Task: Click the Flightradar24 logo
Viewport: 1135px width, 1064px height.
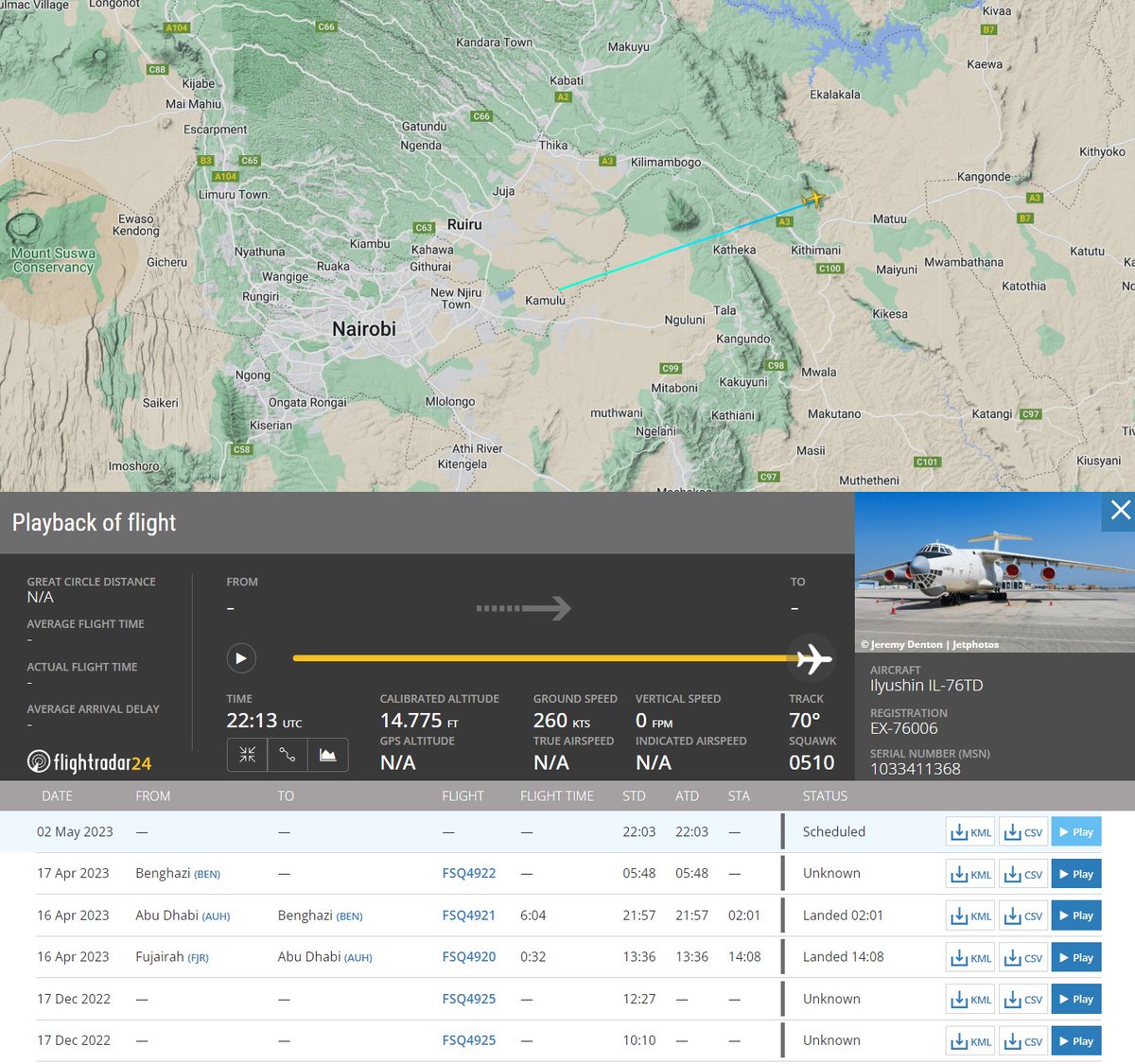Action: click(89, 761)
